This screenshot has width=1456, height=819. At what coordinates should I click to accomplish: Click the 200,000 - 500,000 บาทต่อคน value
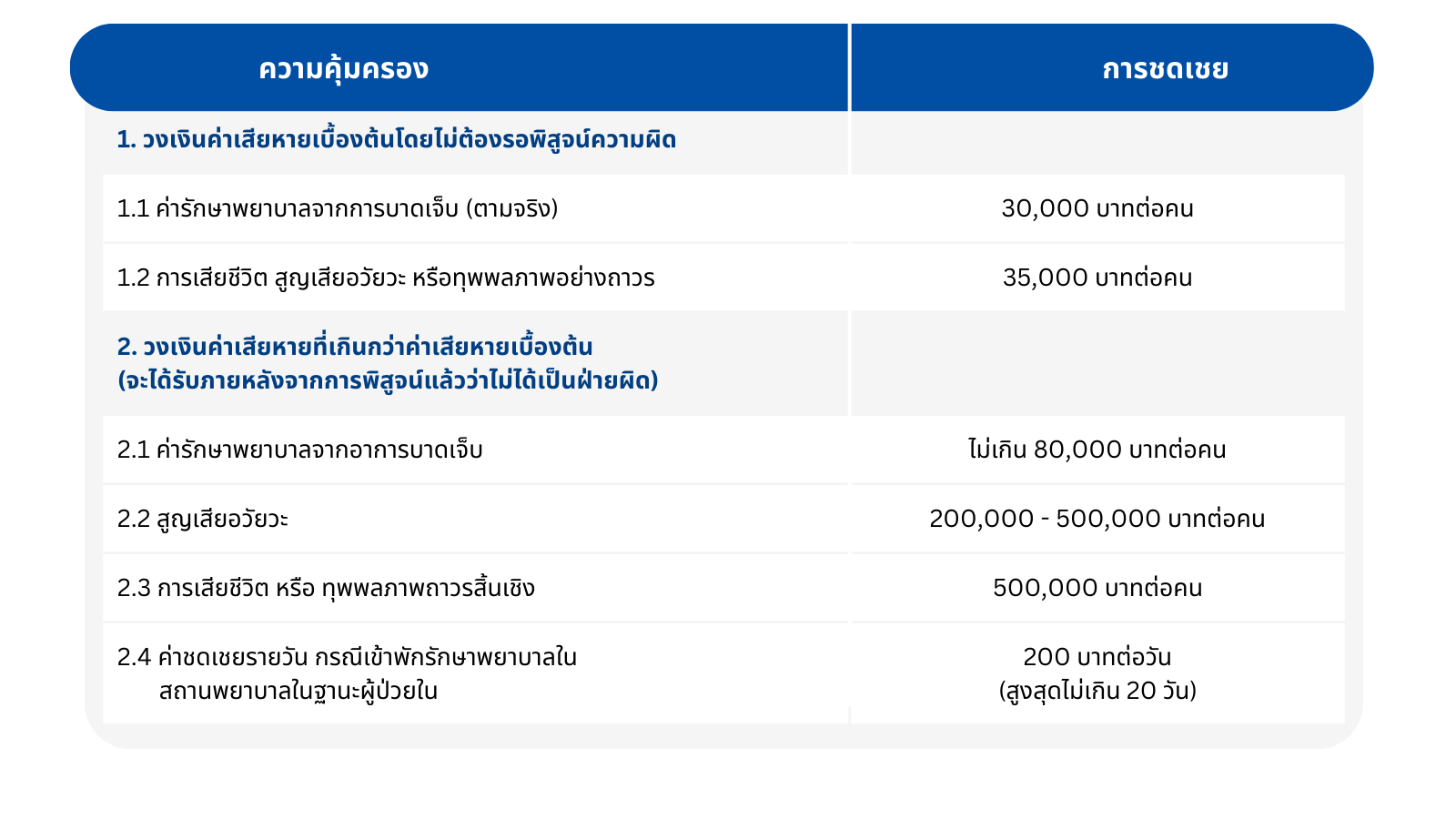click(x=1097, y=519)
